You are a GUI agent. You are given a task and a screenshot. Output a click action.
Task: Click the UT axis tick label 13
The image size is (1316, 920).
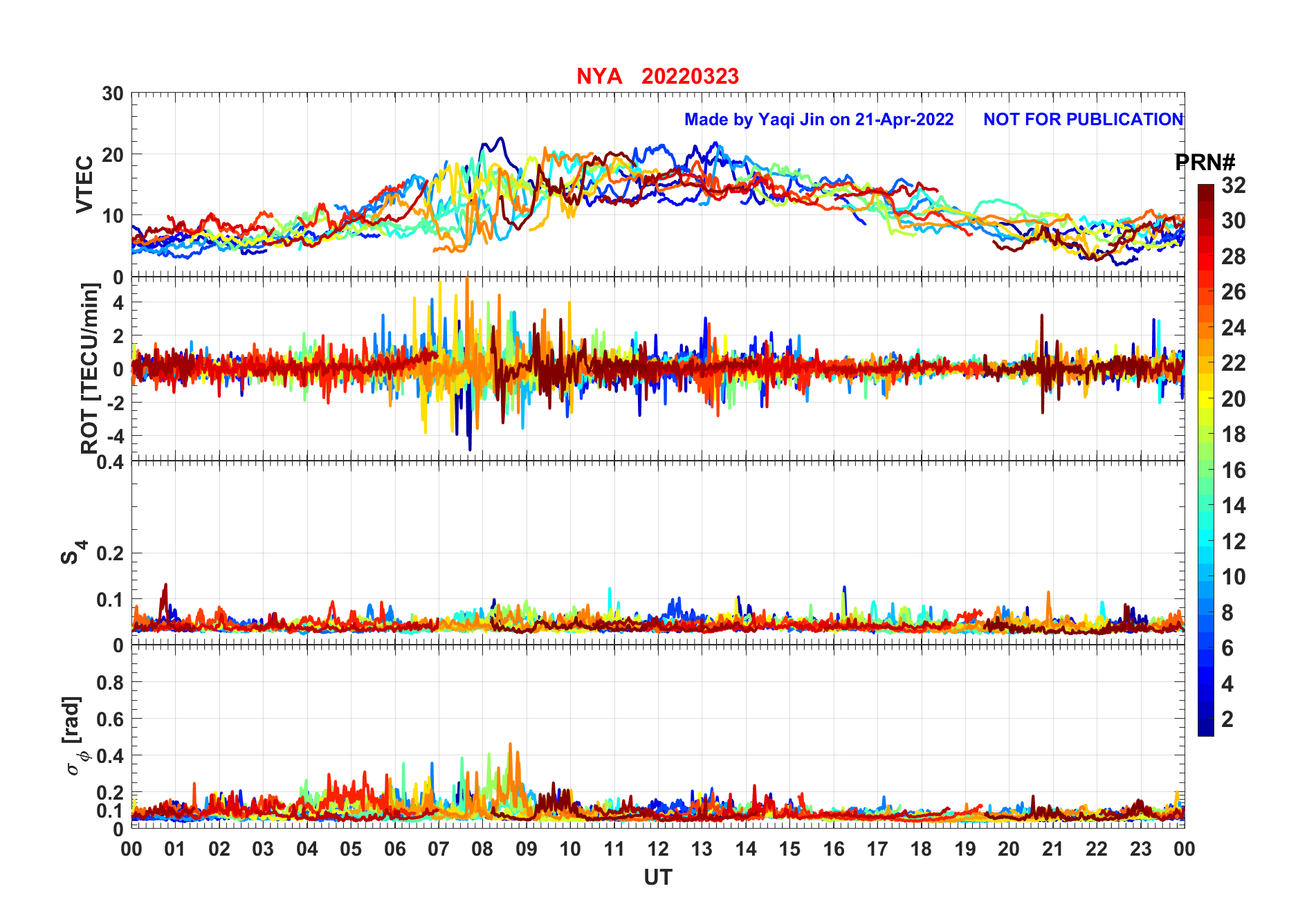[702, 849]
